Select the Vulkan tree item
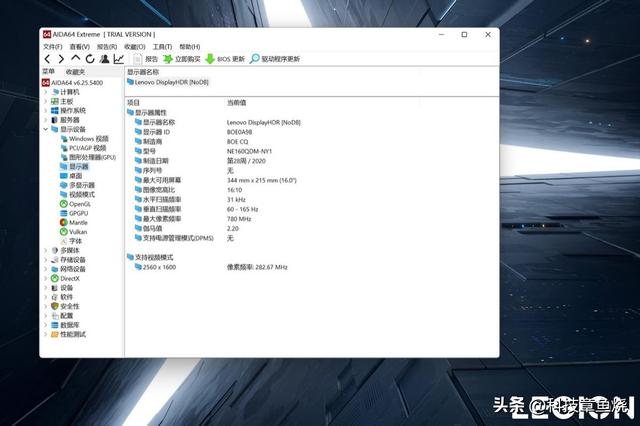 74,232
